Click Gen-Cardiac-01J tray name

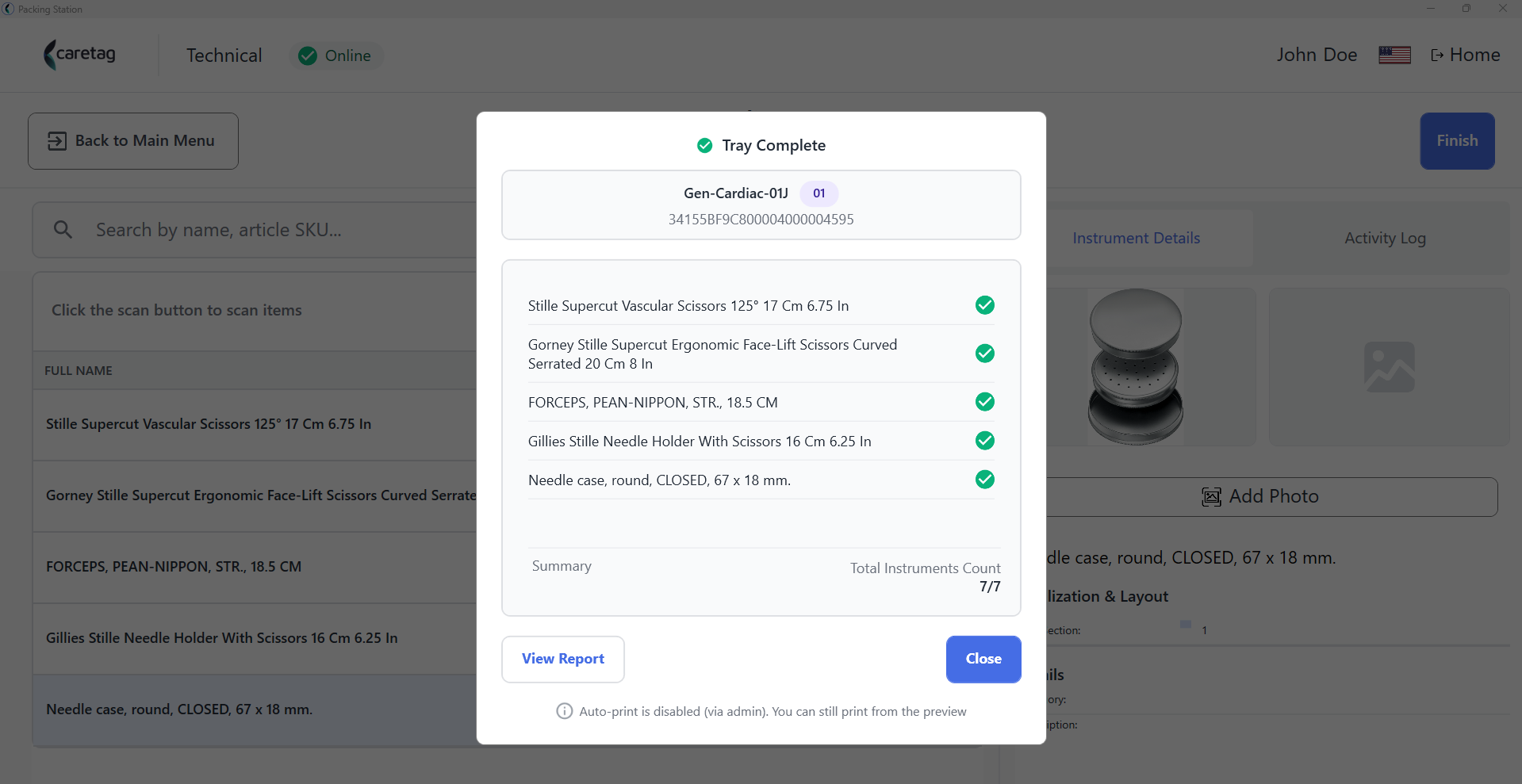(x=736, y=193)
